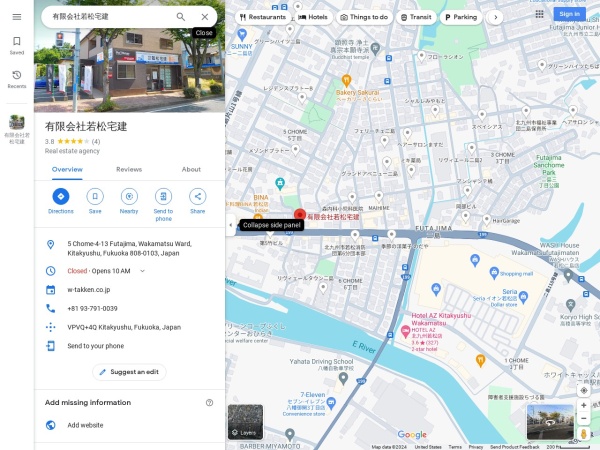
Task: Click the United States footer link
Action: tap(428, 447)
